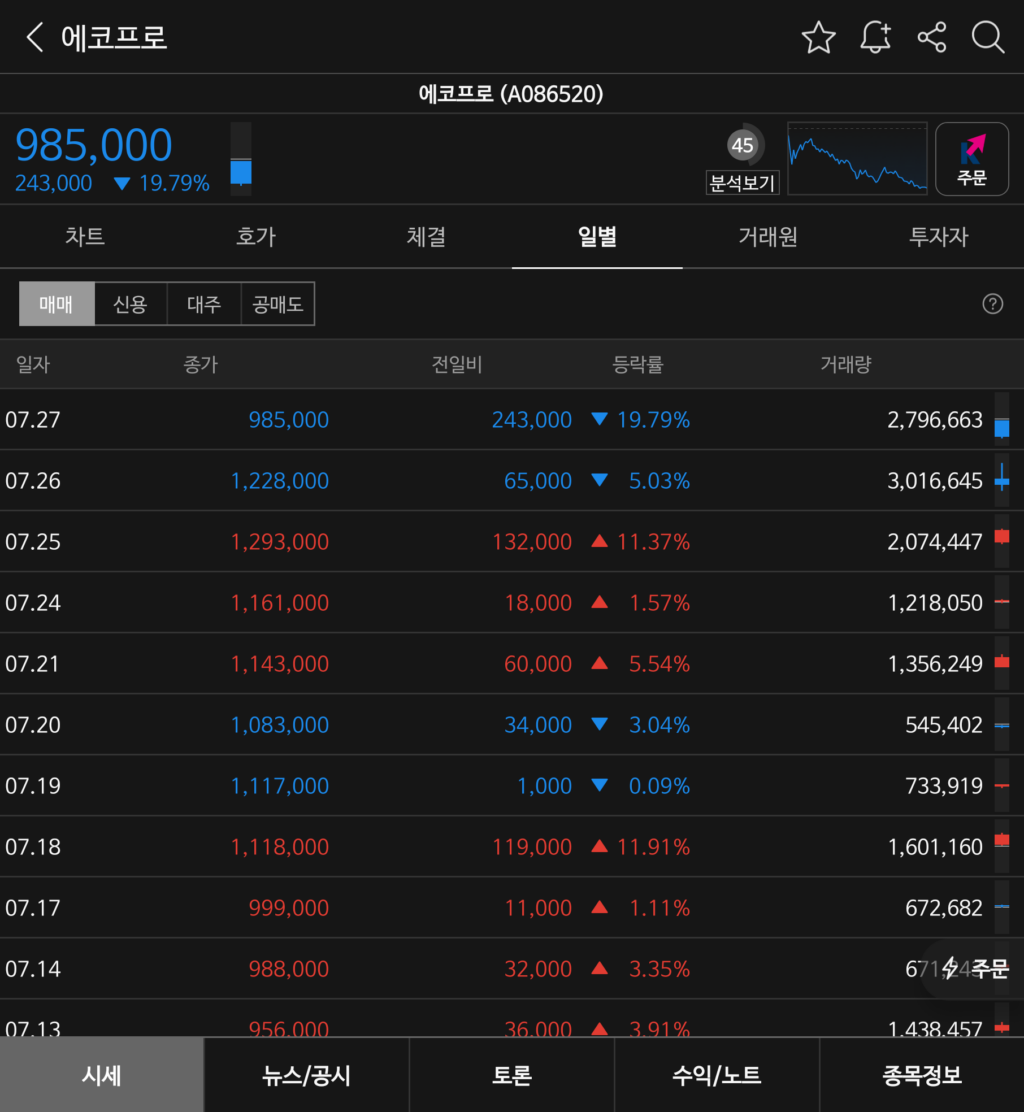Select the 07.27 date row
Viewport: 1024px width, 1112px height.
coord(512,420)
